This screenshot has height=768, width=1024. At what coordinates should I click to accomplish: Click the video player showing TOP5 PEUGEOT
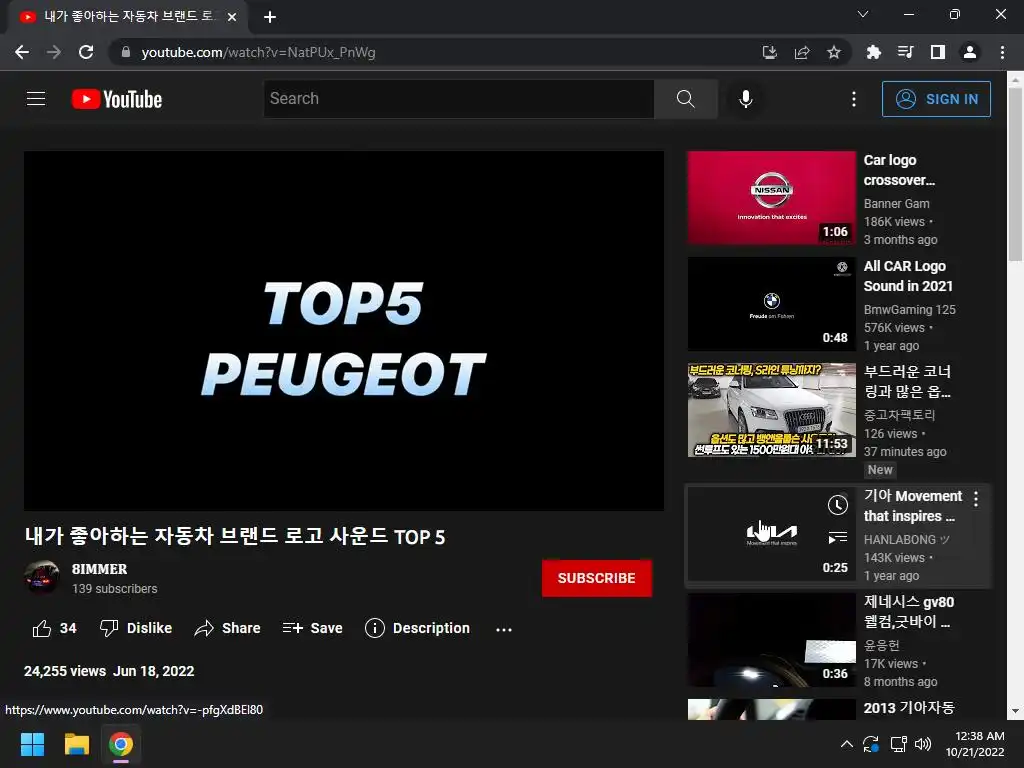344,330
